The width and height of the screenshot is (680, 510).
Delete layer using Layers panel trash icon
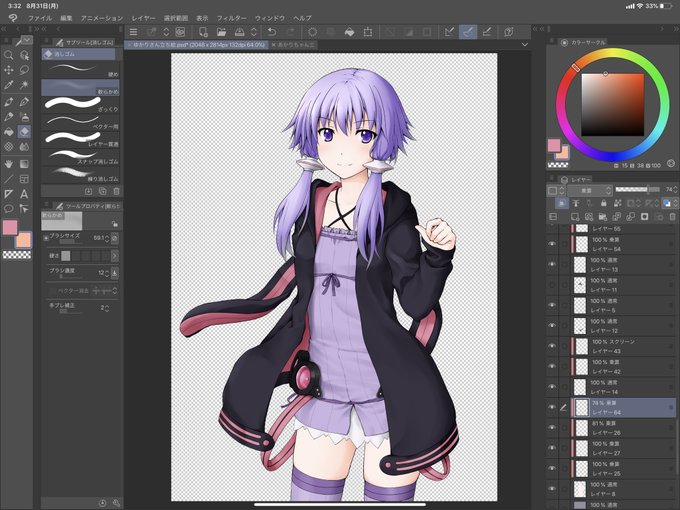pyautogui.click(x=672, y=216)
